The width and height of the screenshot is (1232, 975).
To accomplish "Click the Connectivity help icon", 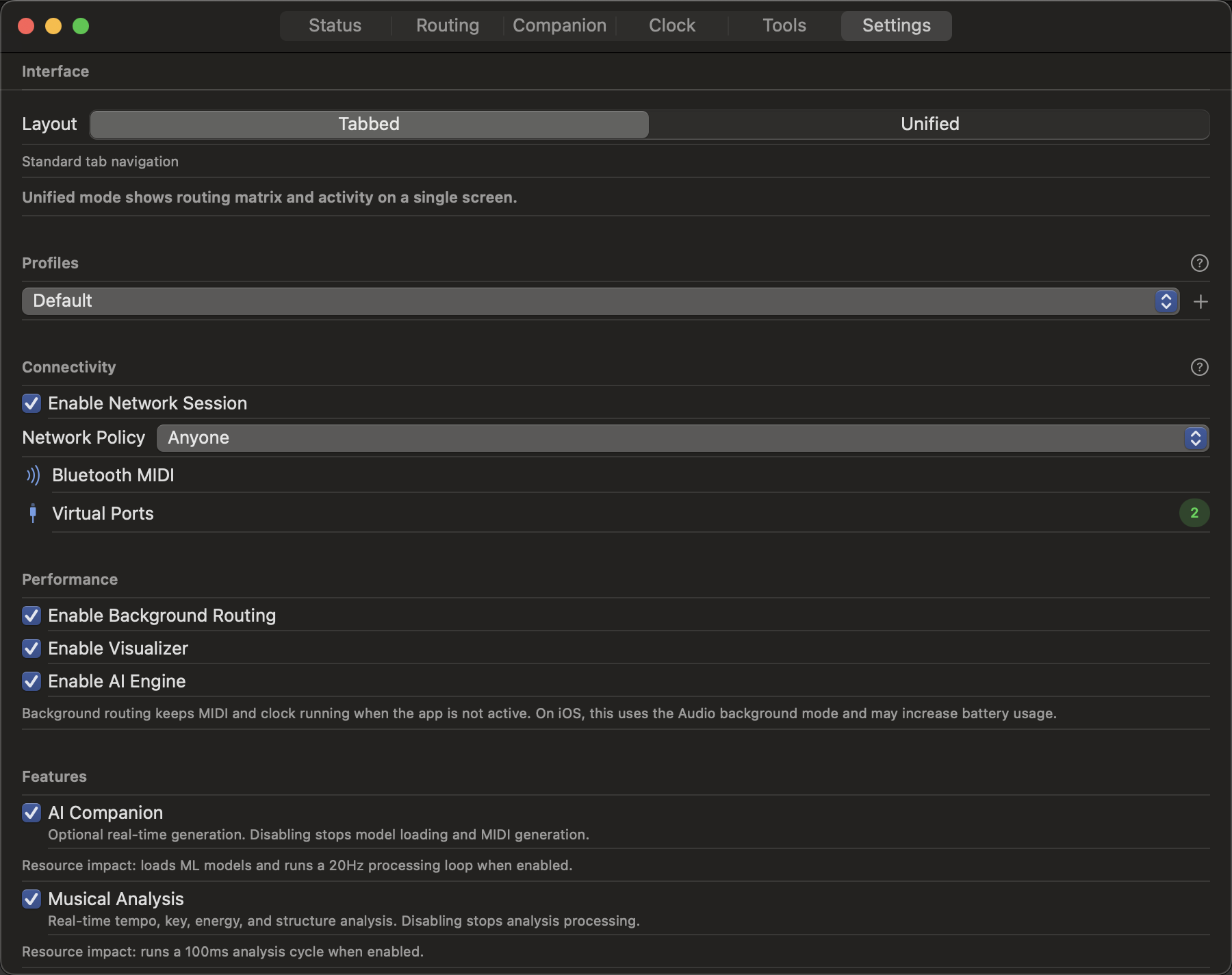I will (x=1199, y=368).
